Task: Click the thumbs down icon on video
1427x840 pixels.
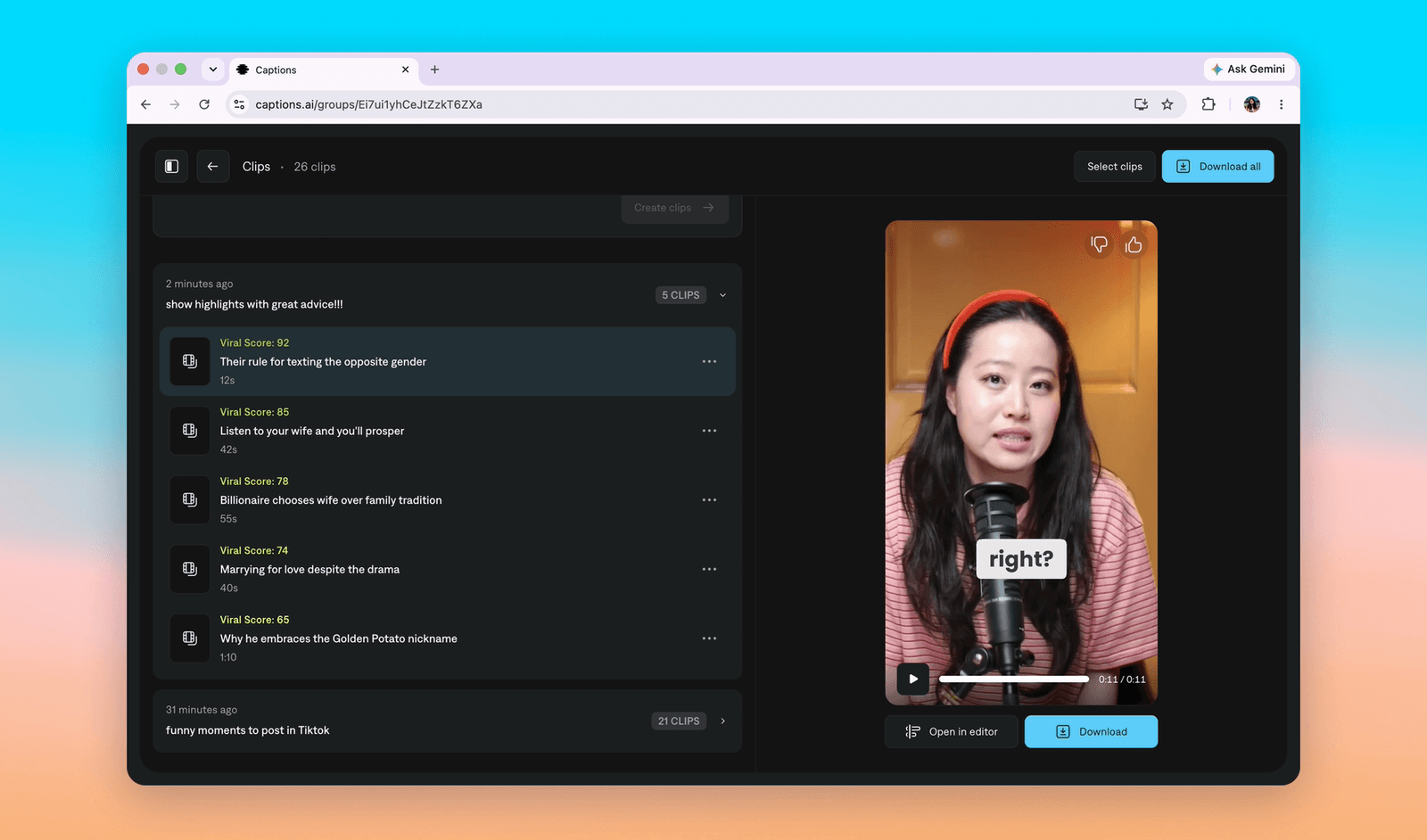Action: [x=1099, y=244]
